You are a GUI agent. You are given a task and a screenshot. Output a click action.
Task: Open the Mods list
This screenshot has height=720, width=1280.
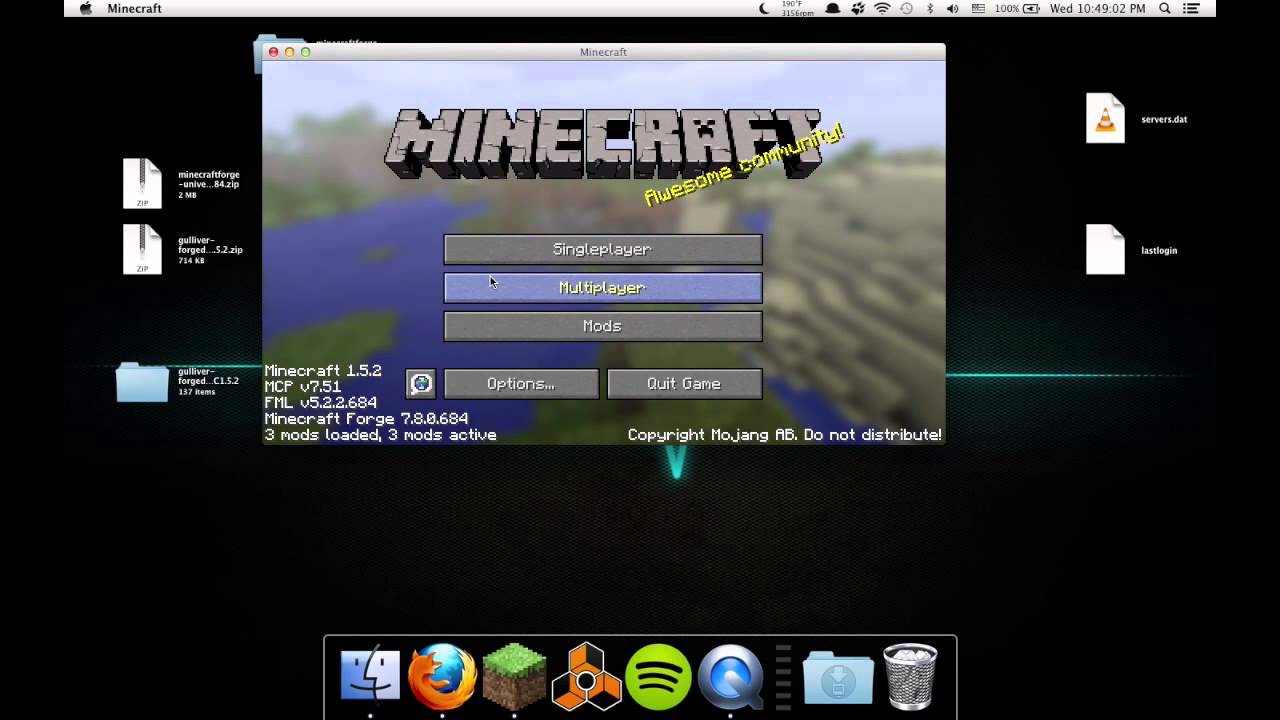coord(603,326)
